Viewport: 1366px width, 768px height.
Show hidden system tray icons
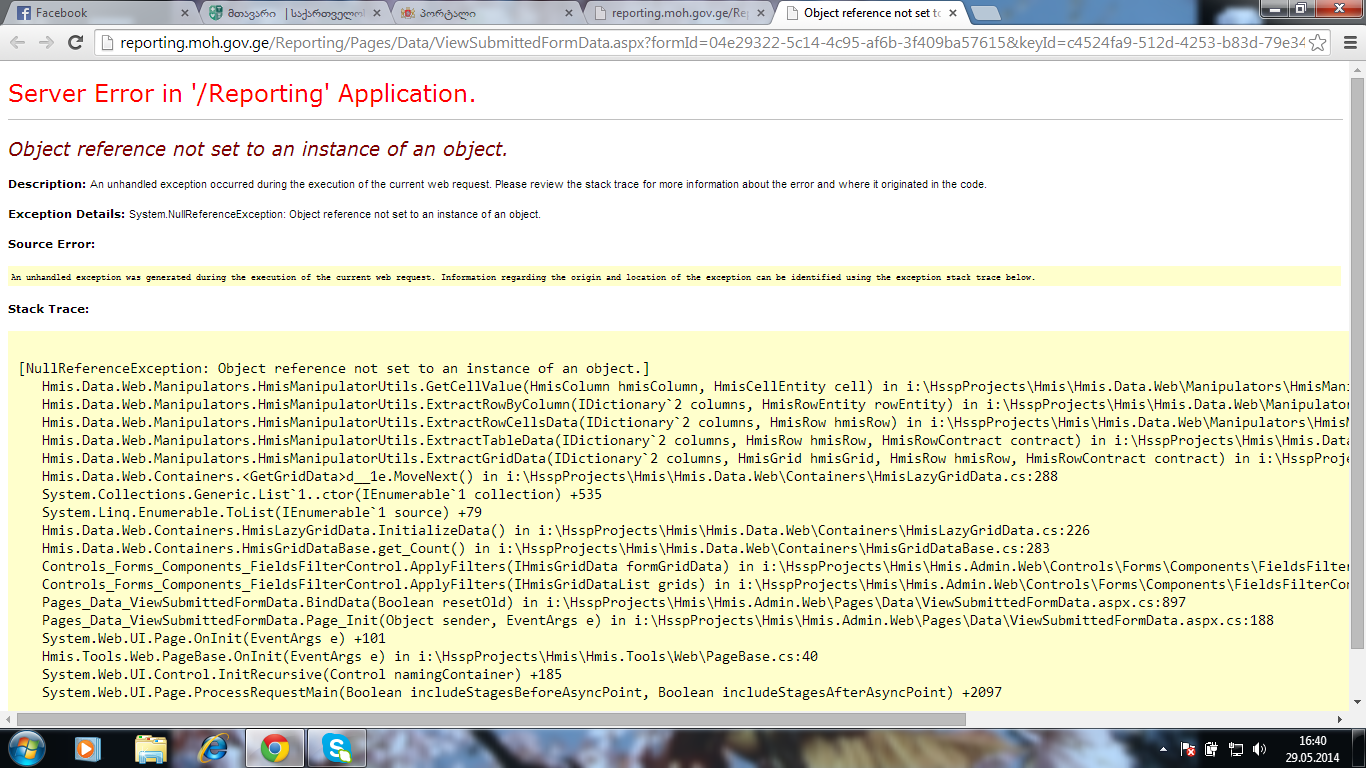point(1163,748)
